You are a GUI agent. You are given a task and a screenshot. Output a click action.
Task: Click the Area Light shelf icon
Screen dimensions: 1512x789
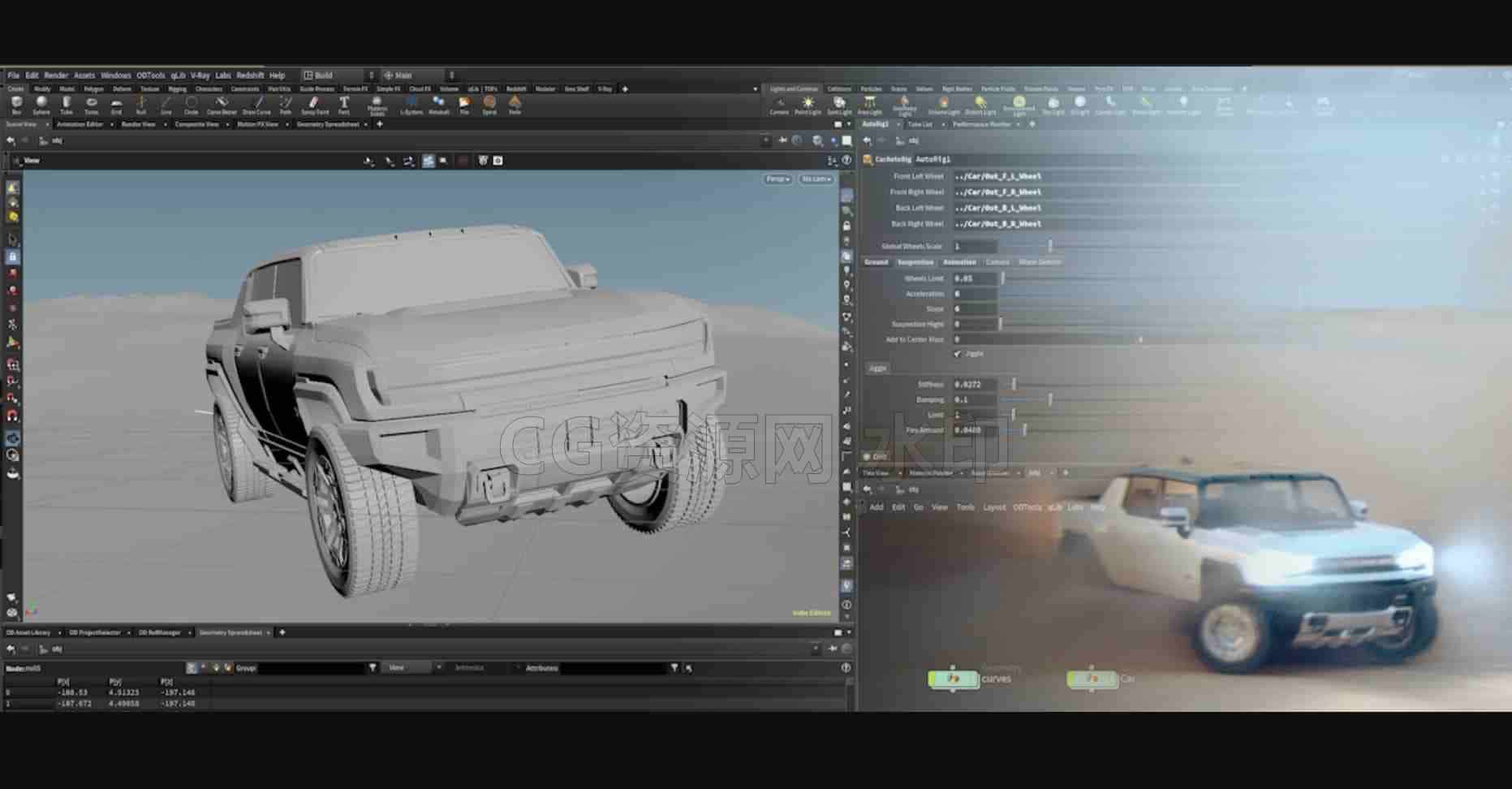[869, 105]
